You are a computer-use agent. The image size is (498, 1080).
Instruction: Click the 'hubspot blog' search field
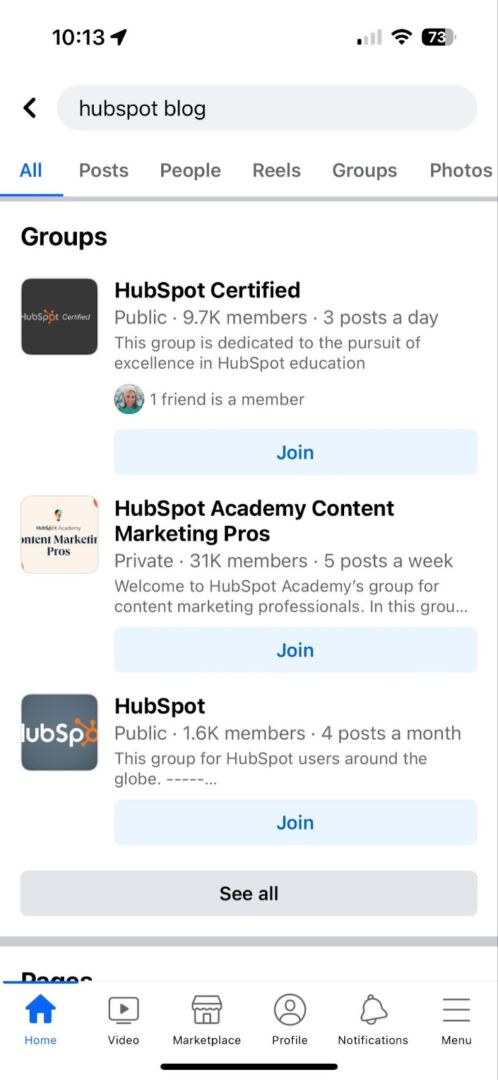[267, 108]
